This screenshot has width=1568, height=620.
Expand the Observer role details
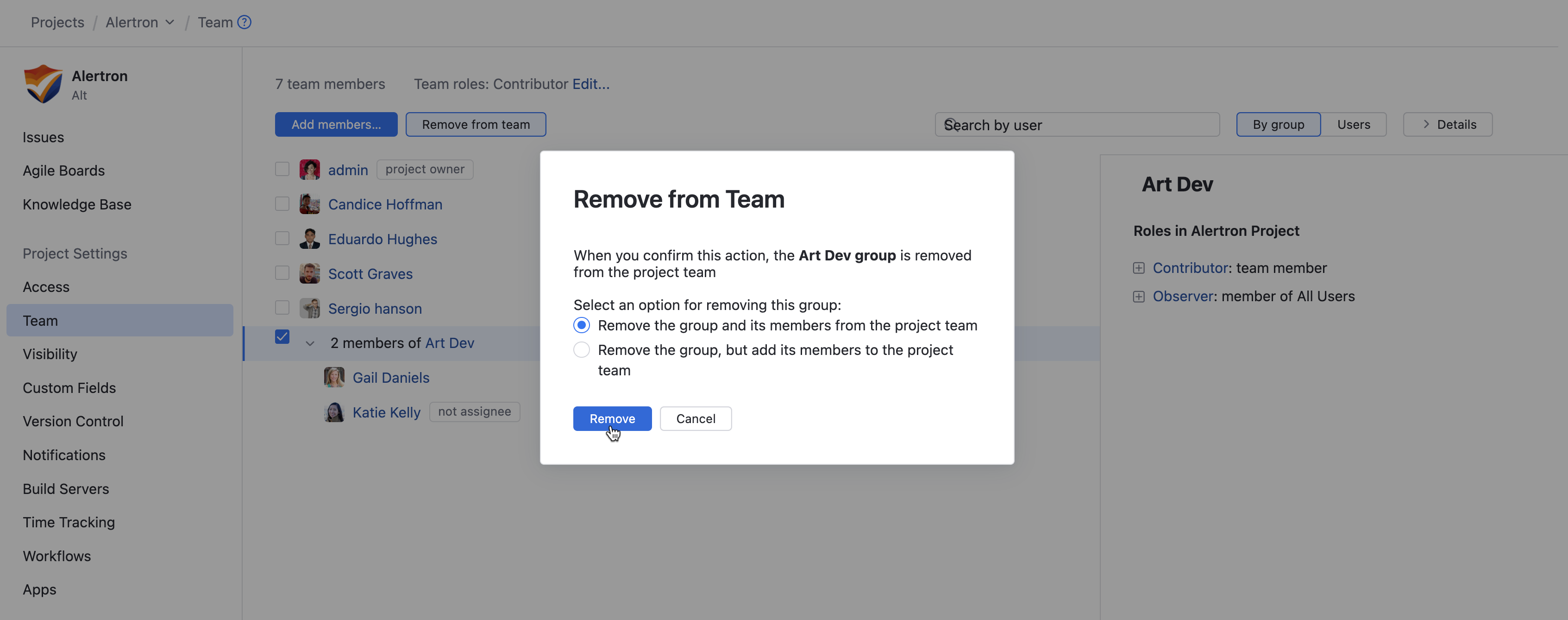tap(1138, 297)
